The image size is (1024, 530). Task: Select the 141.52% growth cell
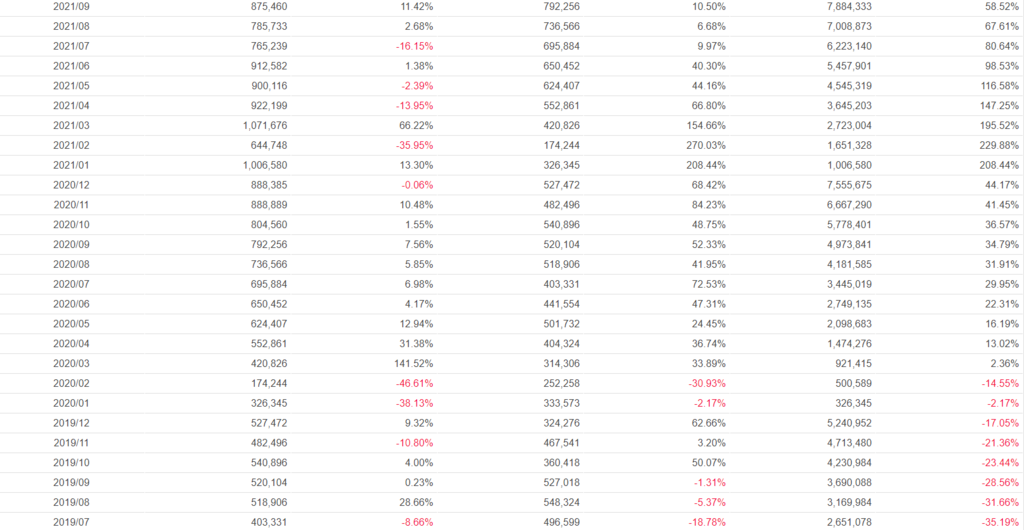pyautogui.click(x=411, y=363)
